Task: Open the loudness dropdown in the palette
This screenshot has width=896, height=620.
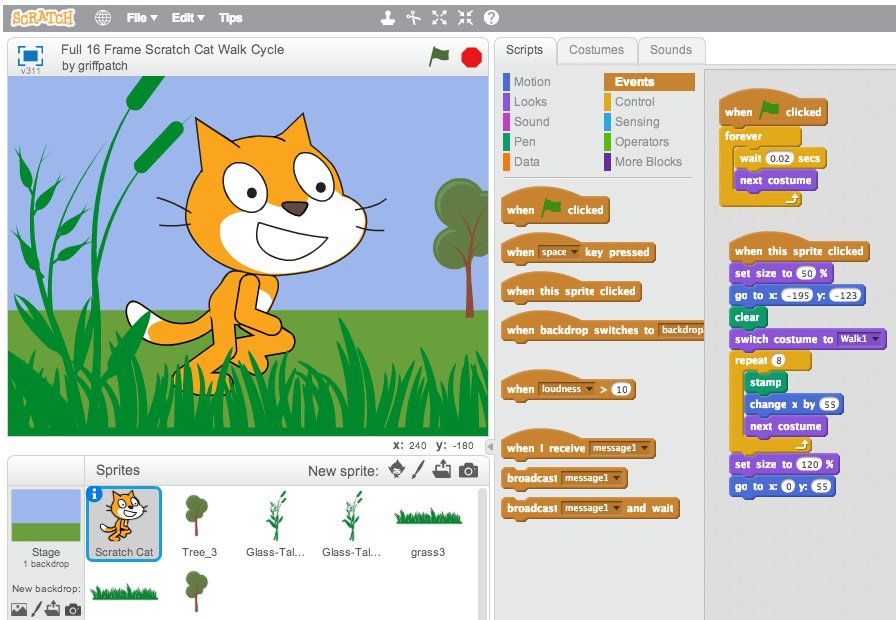Action: (566, 389)
